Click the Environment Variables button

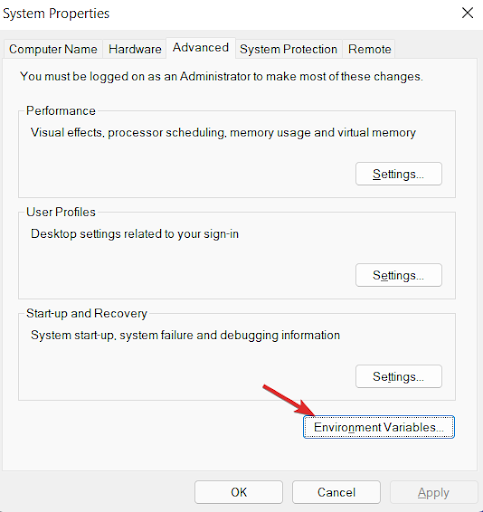pyautogui.click(x=379, y=427)
